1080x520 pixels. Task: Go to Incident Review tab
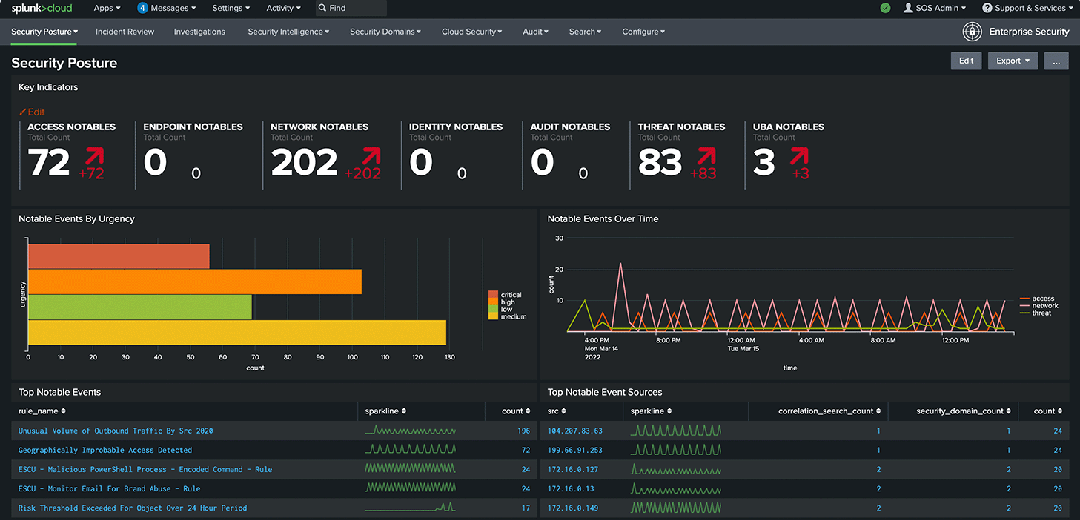tap(125, 32)
